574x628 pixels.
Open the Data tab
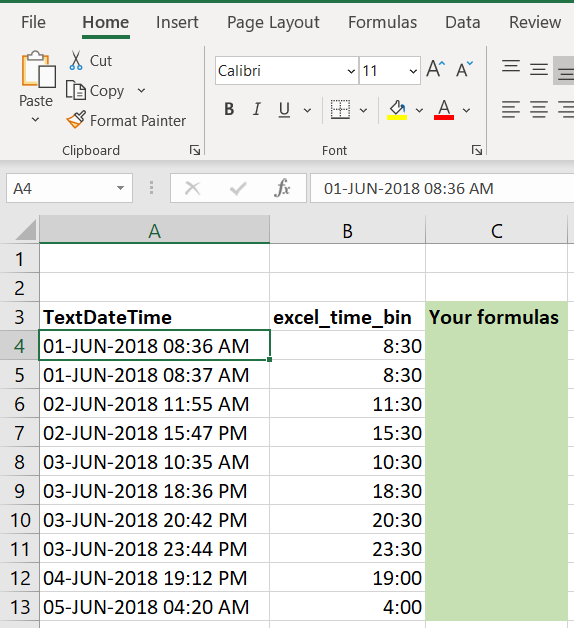click(x=463, y=22)
